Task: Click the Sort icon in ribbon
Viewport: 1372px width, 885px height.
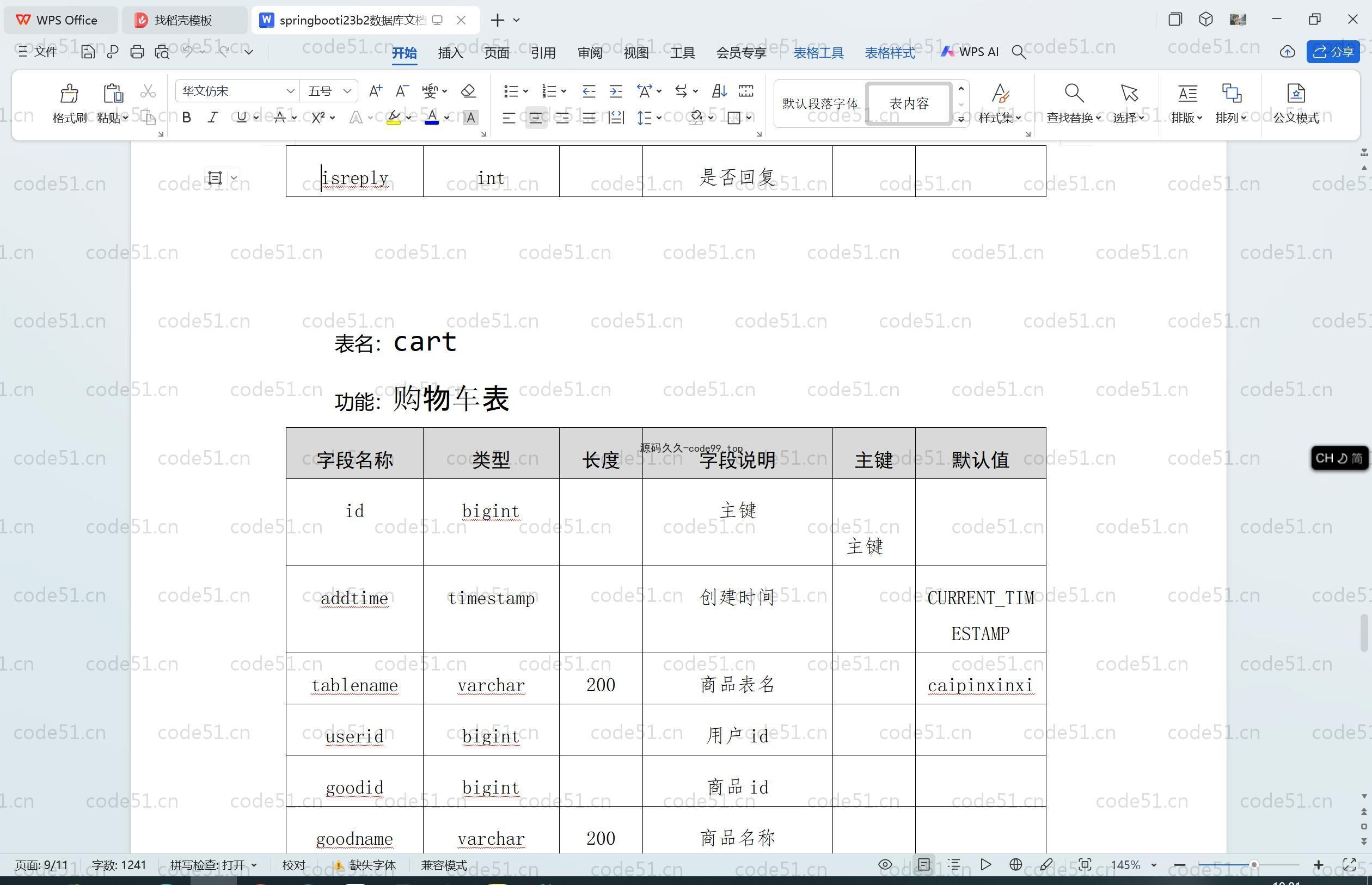Action: pos(719,91)
